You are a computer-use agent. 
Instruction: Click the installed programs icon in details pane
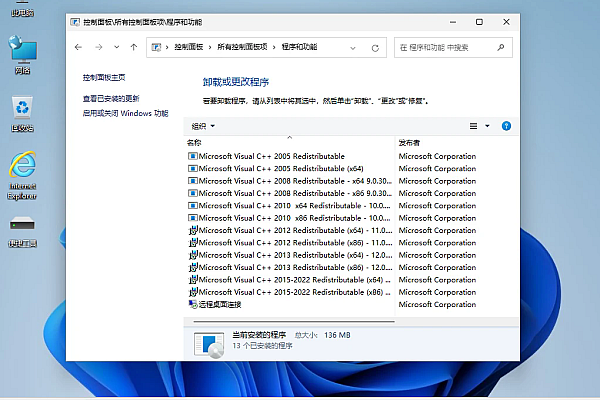pyautogui.click(x=209, y=344)
